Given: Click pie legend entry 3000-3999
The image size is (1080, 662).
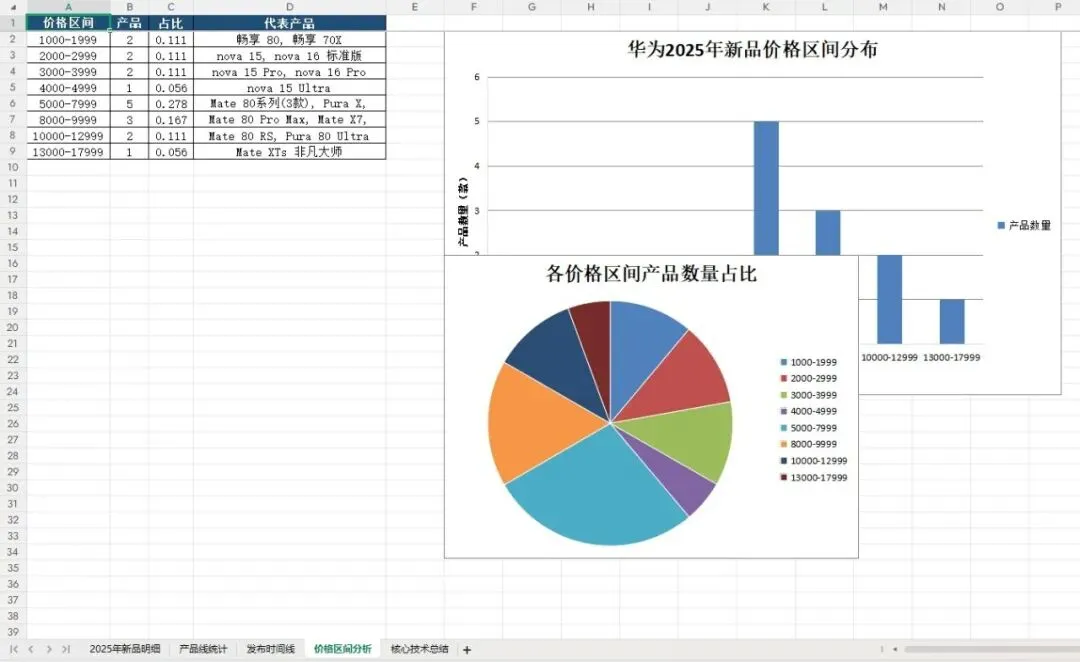Looking at the screenshot, I should coord(809,395).
